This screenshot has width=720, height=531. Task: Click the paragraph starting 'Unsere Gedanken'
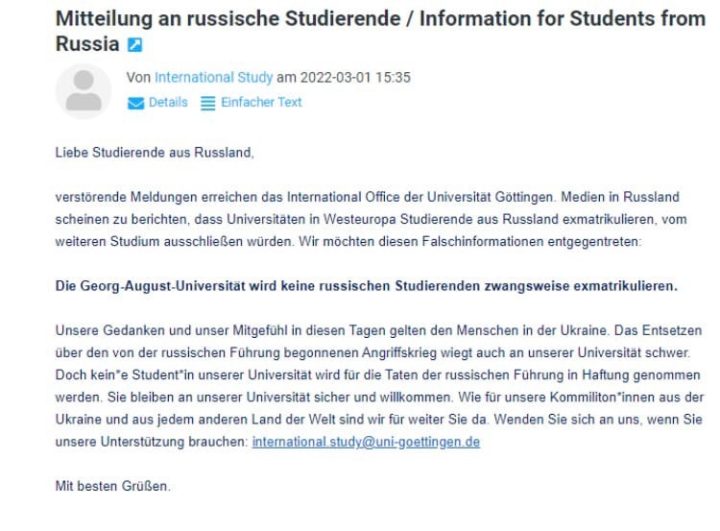pos(379,386)
